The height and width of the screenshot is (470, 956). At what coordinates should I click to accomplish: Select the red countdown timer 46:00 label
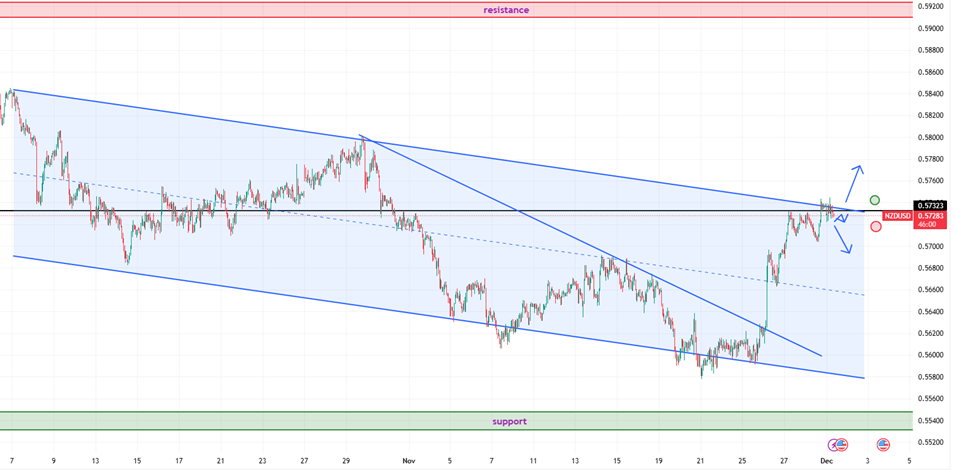(929, 226)
